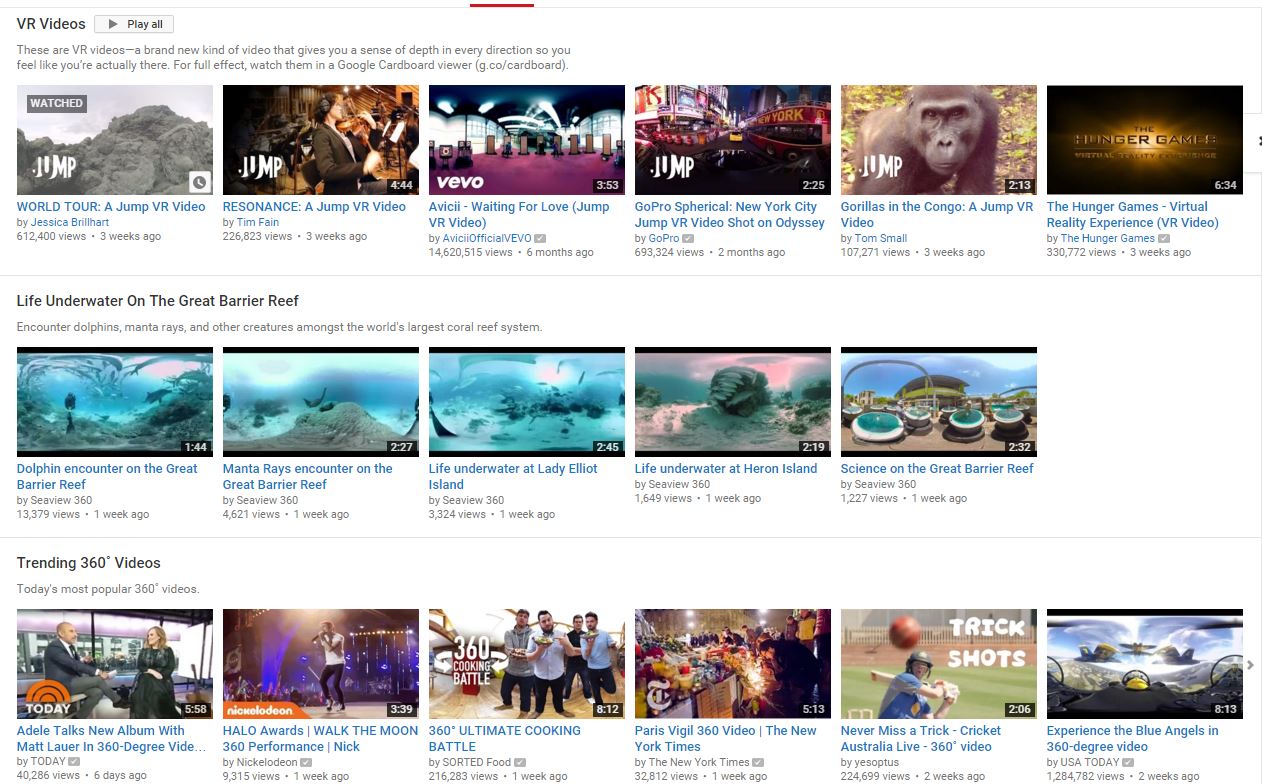Open Blue Angels 360-degree video thumbnail
This screenshot has width=1262, height=784.
click(1145, 664)
